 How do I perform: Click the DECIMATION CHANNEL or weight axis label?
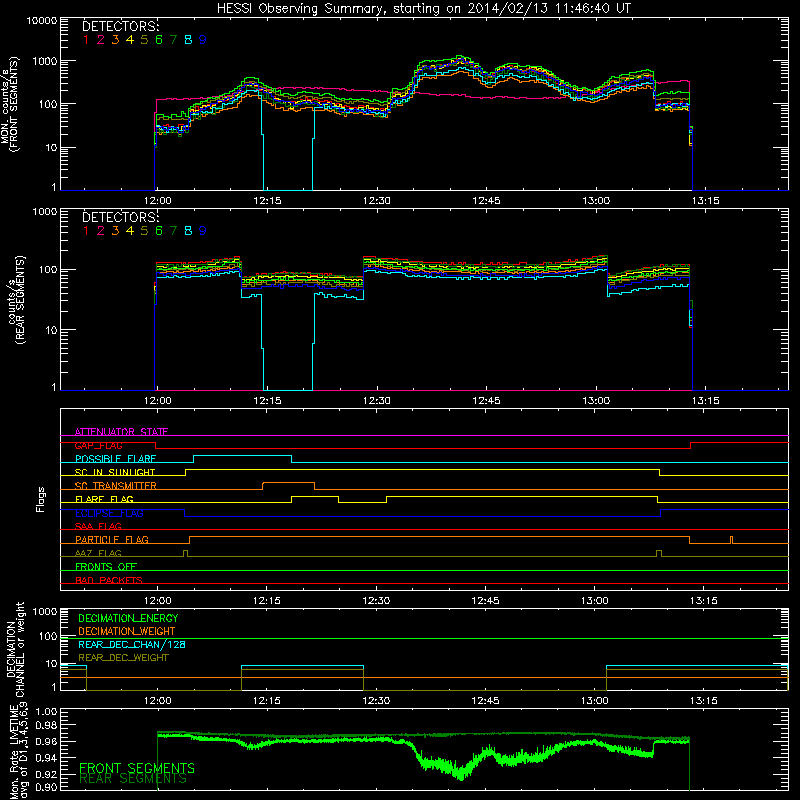(x=15, y=650)
